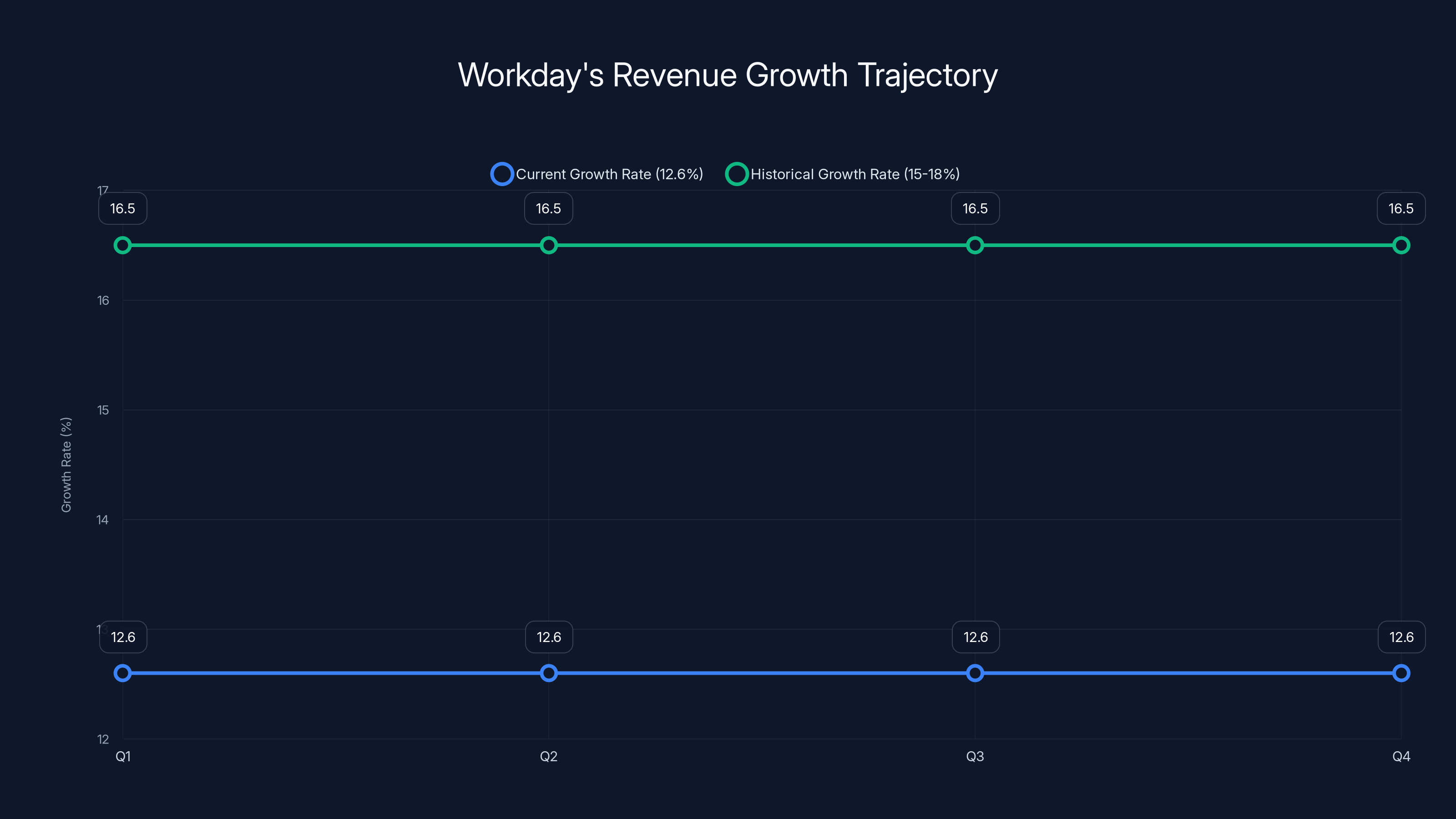Toggle the Current Growth Rate legend marker

[x=502, y=174]
